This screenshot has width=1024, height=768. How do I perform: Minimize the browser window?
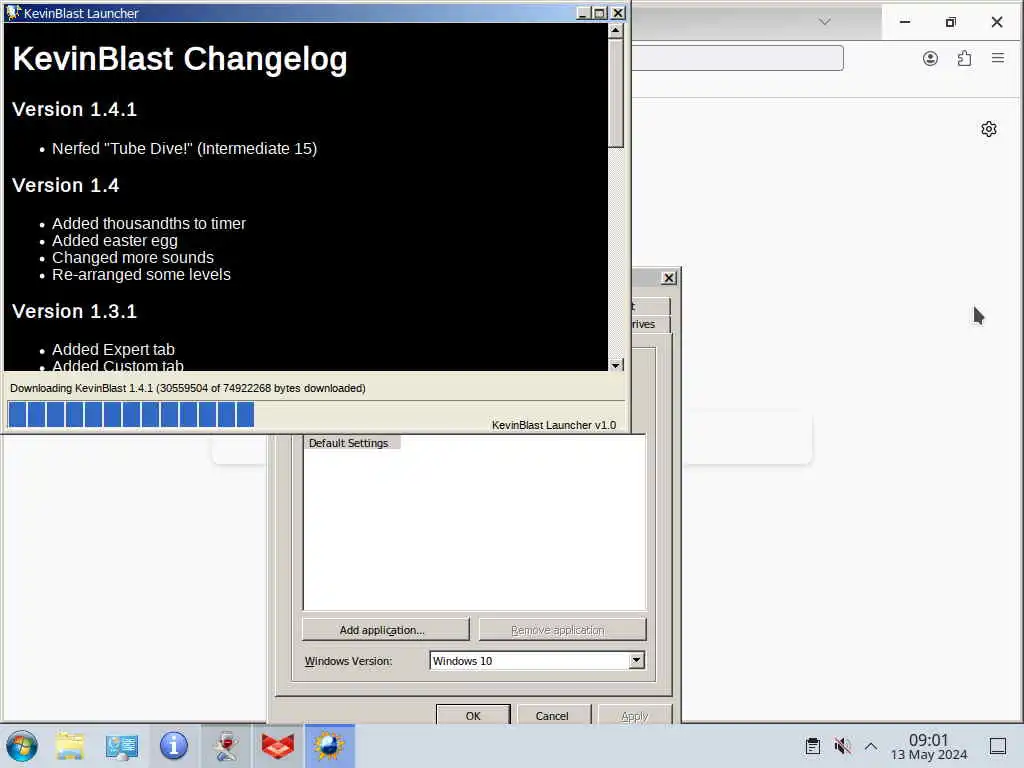905,22
